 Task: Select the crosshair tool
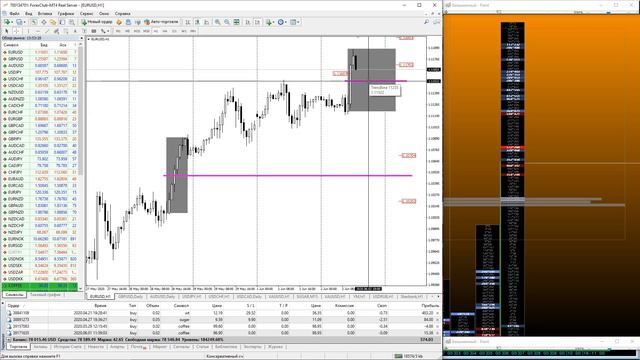[x=16, y=31]
